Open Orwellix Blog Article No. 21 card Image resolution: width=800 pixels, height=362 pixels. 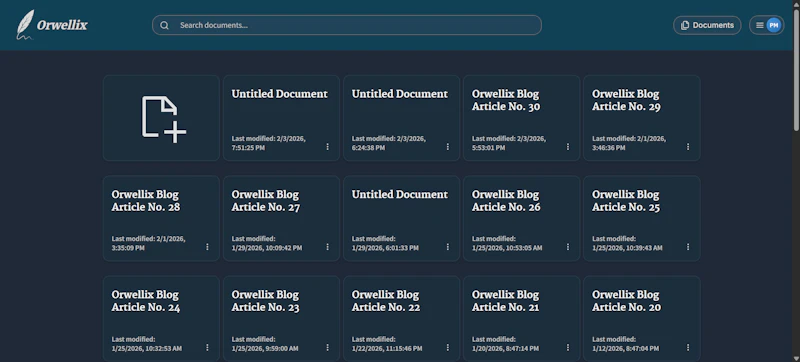click(x=521, y=319)
